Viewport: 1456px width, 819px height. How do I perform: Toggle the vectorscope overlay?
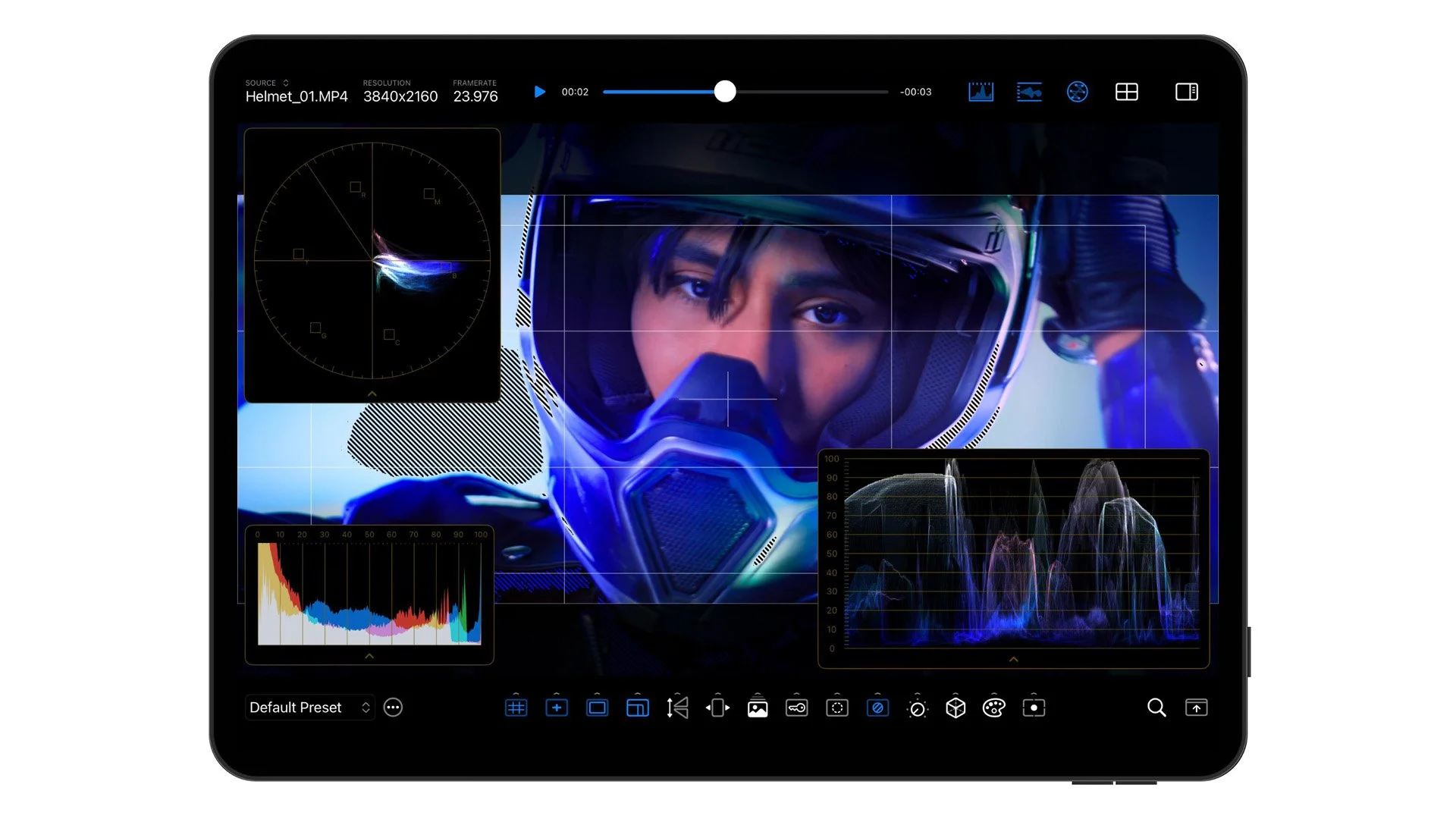[x=1077, y=92]
